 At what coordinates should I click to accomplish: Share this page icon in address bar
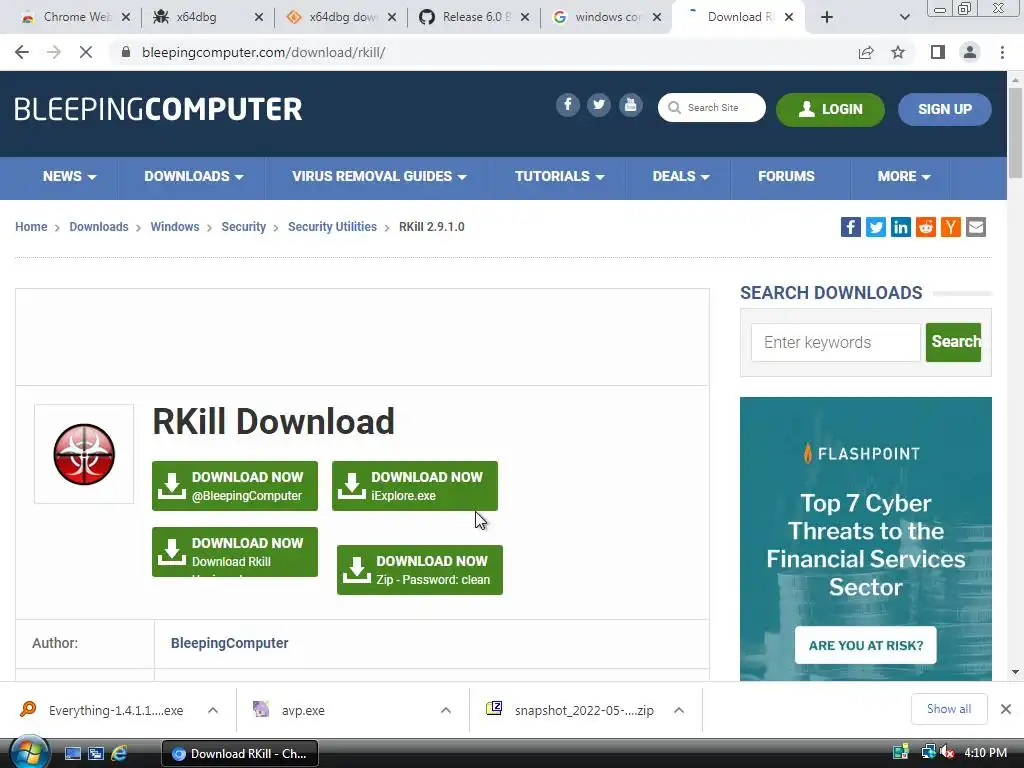(x=866, y=52)
